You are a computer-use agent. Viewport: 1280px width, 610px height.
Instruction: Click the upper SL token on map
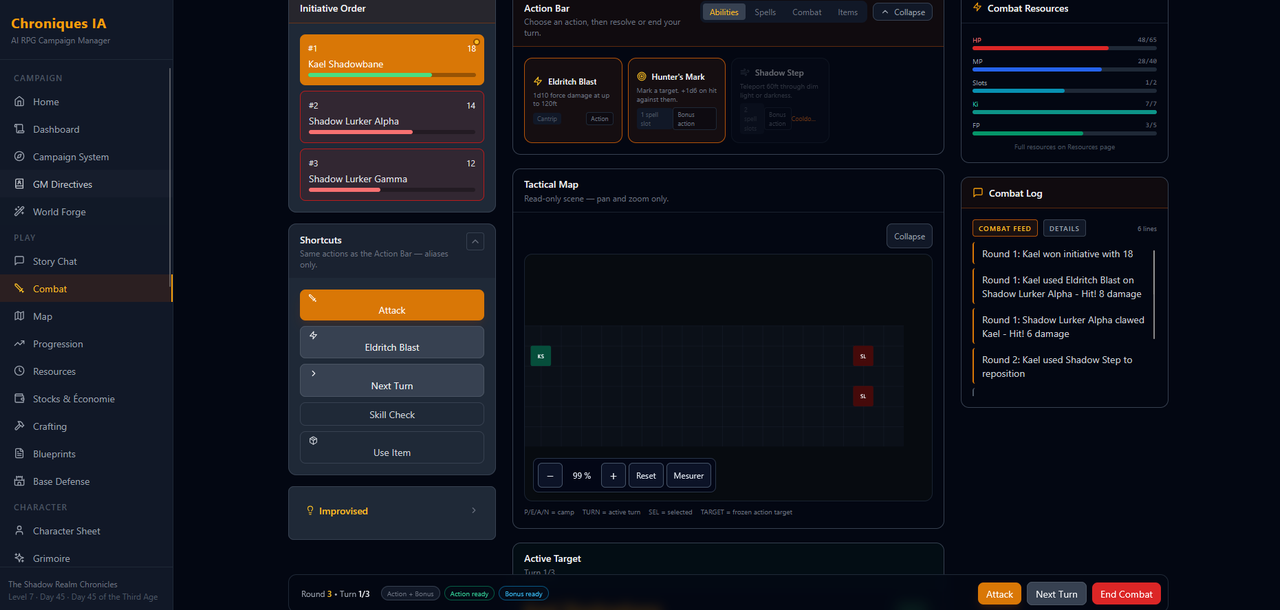[x=863, y=356]
